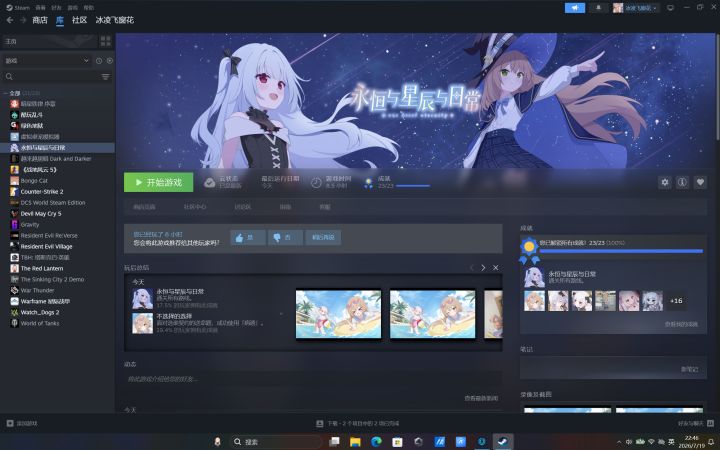
Task: Switch to Big Picture mode monitor icon
Action: (x=670, y=8)
